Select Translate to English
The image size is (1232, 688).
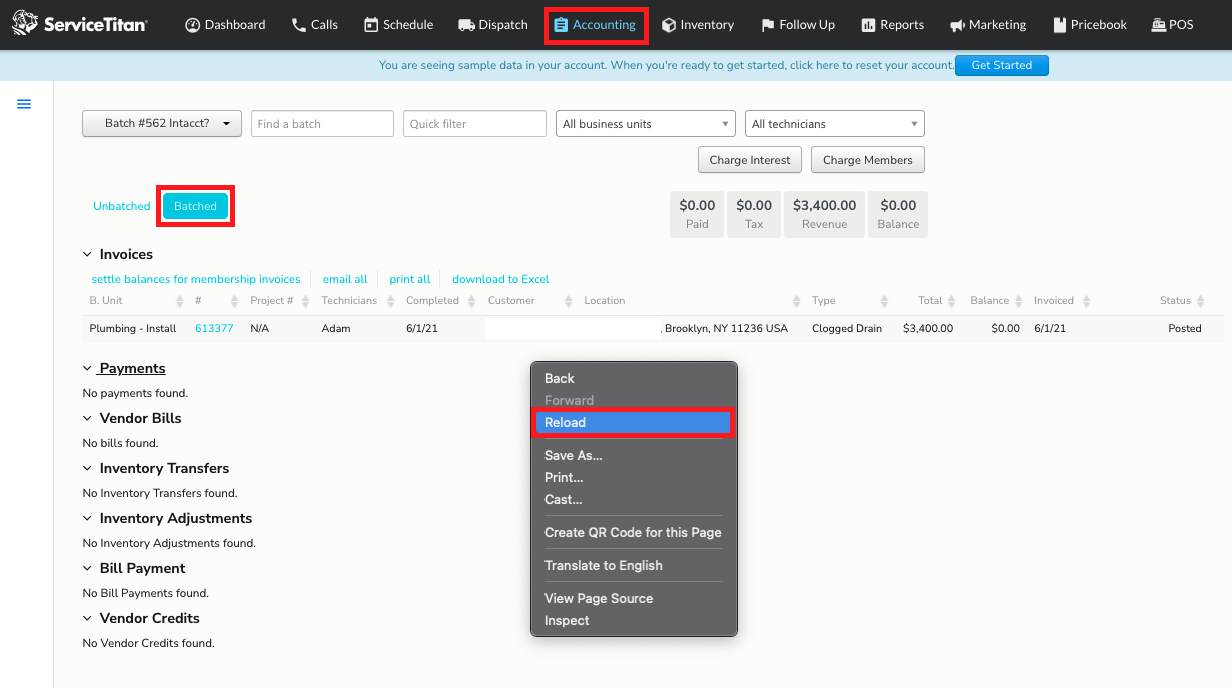coord(633,565)
